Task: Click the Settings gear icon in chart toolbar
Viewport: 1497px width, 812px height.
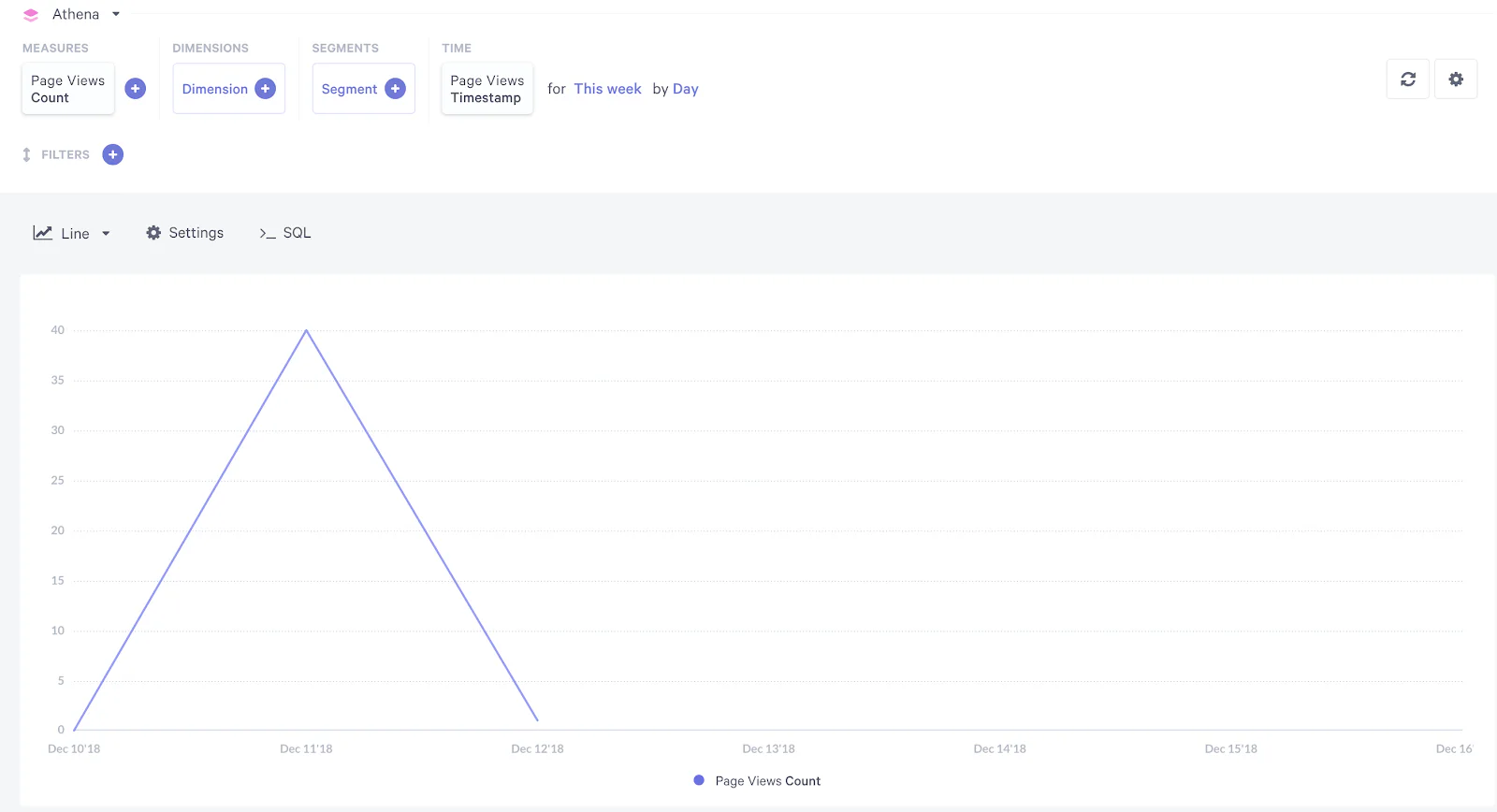Action: [153, 233]
